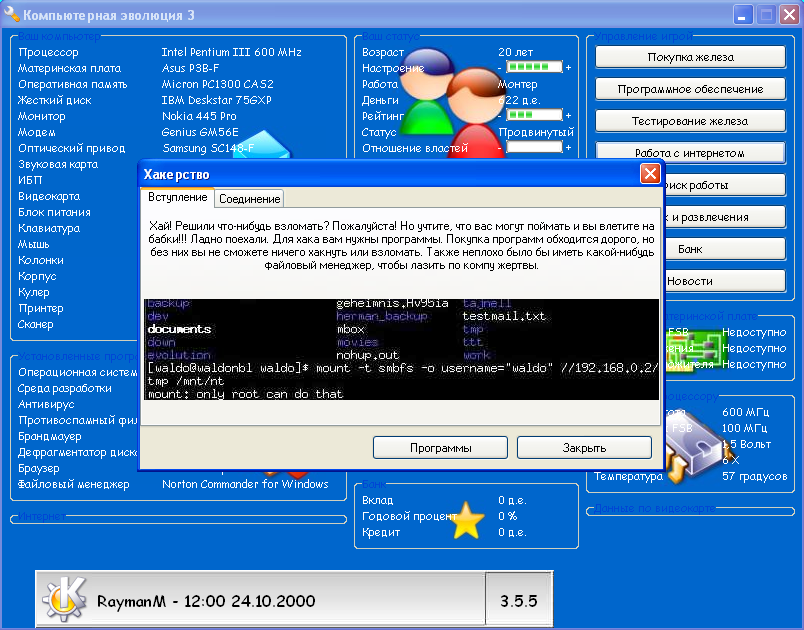Click the Отношение властей empty bar
Viewport: 804px width, 630px height.
click(534, 147)
